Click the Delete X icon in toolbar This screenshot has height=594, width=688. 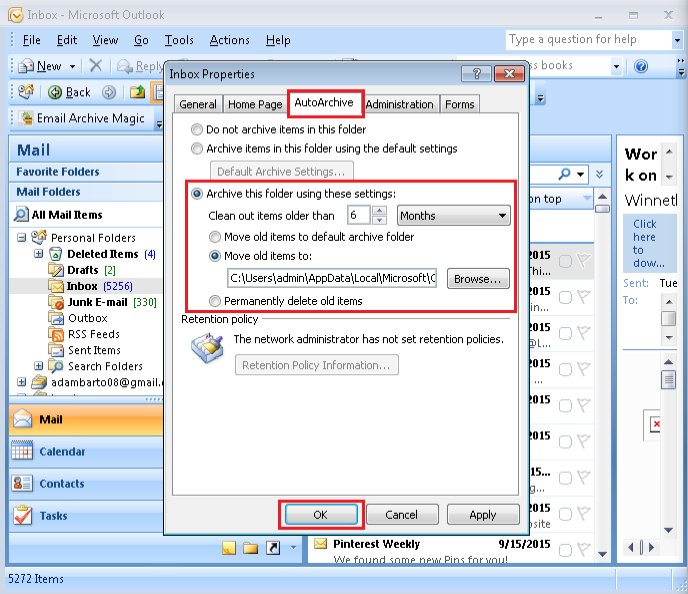(95, 66)
